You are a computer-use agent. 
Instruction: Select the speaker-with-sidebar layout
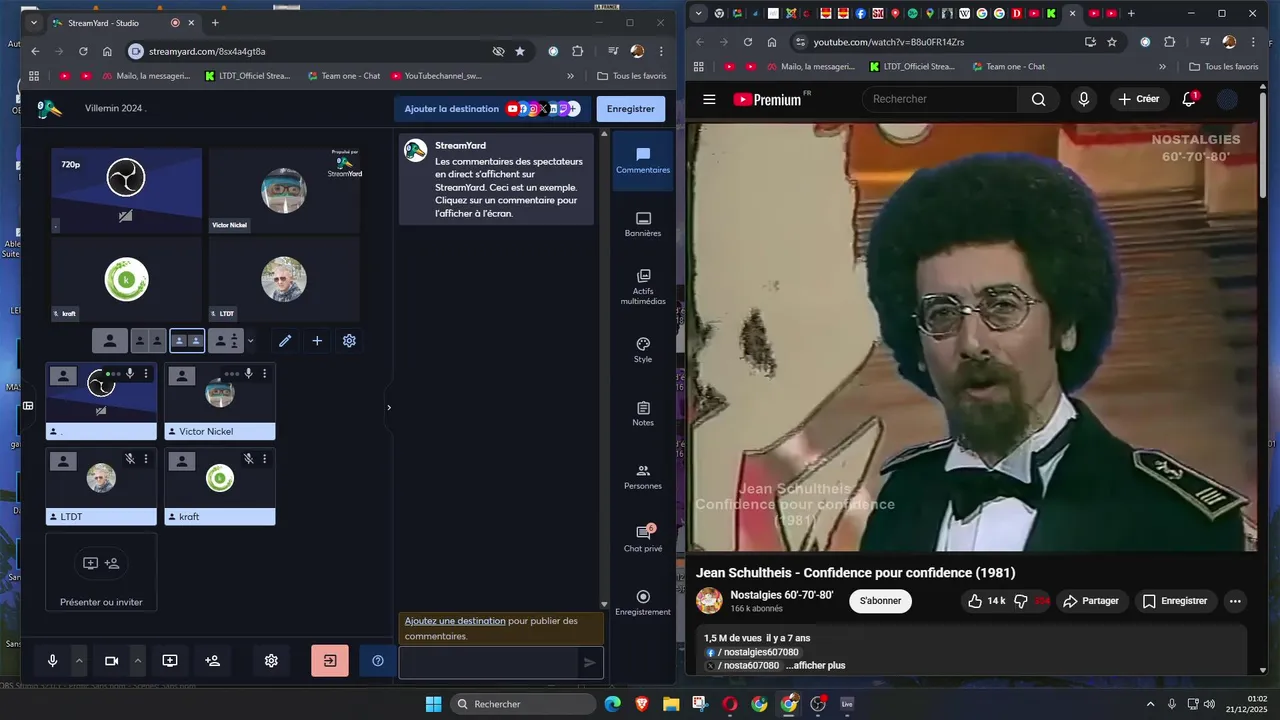(x=226, y=341)
